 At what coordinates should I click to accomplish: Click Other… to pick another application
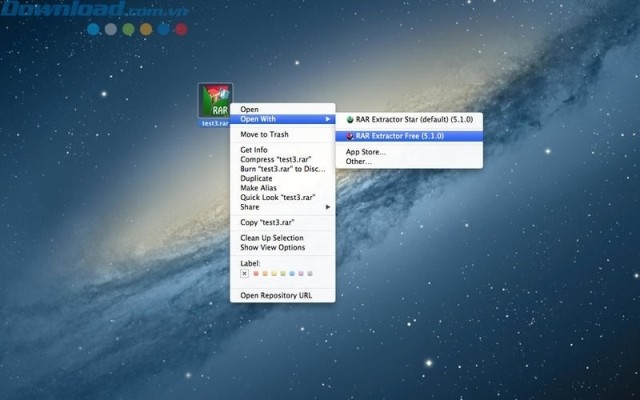(358, 161)
